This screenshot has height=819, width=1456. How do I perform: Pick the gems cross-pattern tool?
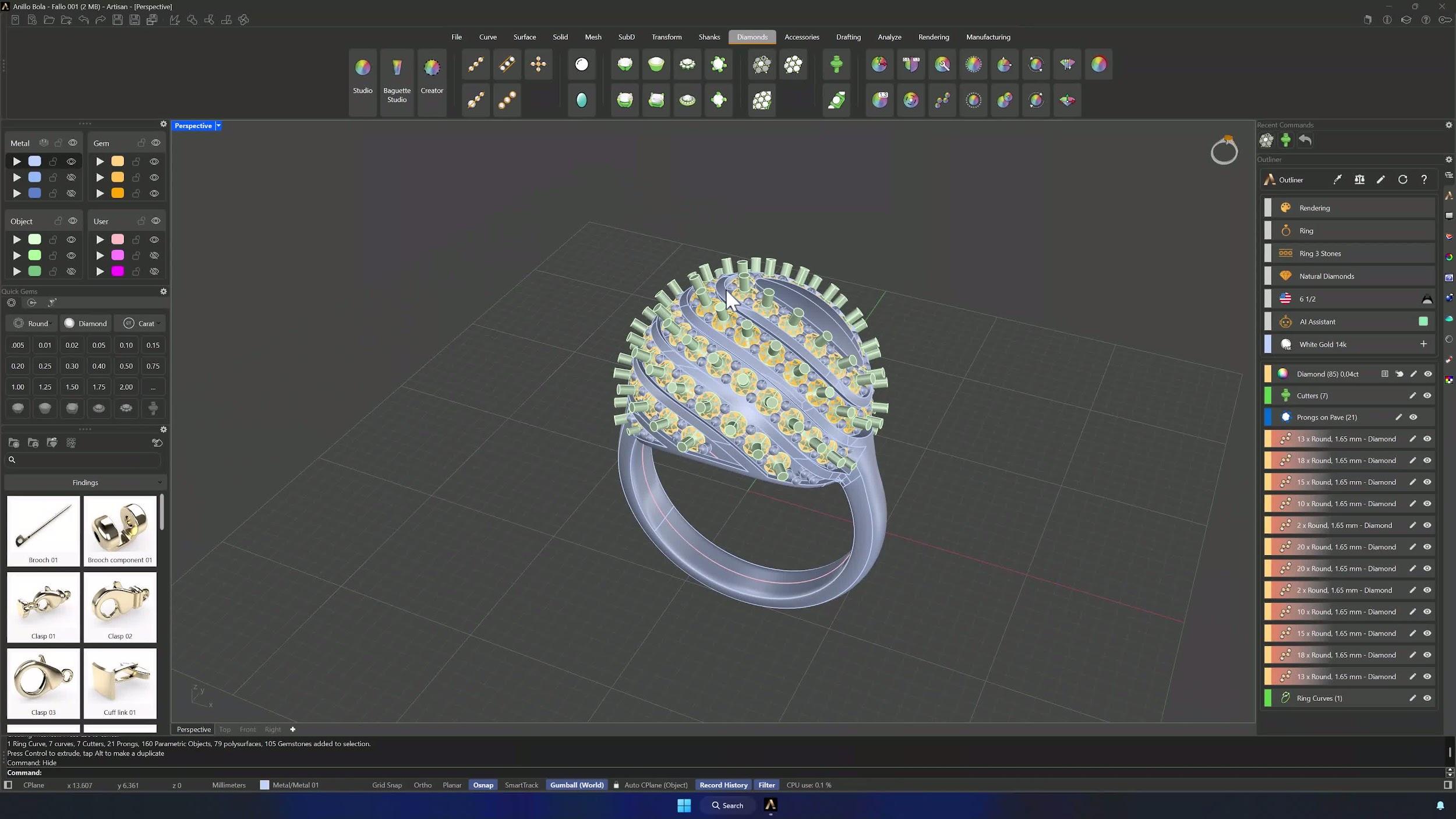click(x=538, y=64)
